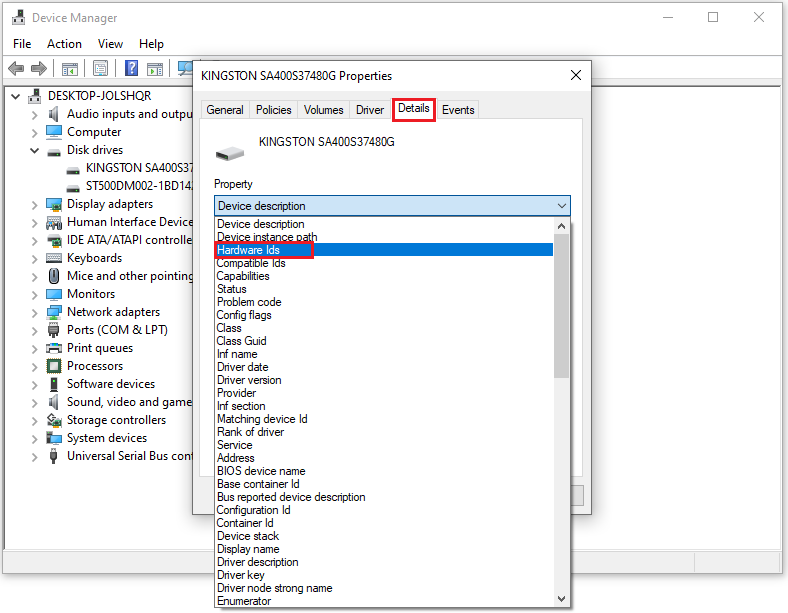Expand the Audio inputs and outputs node
This screenshot has width=788, height=613.
coord(34,115)
